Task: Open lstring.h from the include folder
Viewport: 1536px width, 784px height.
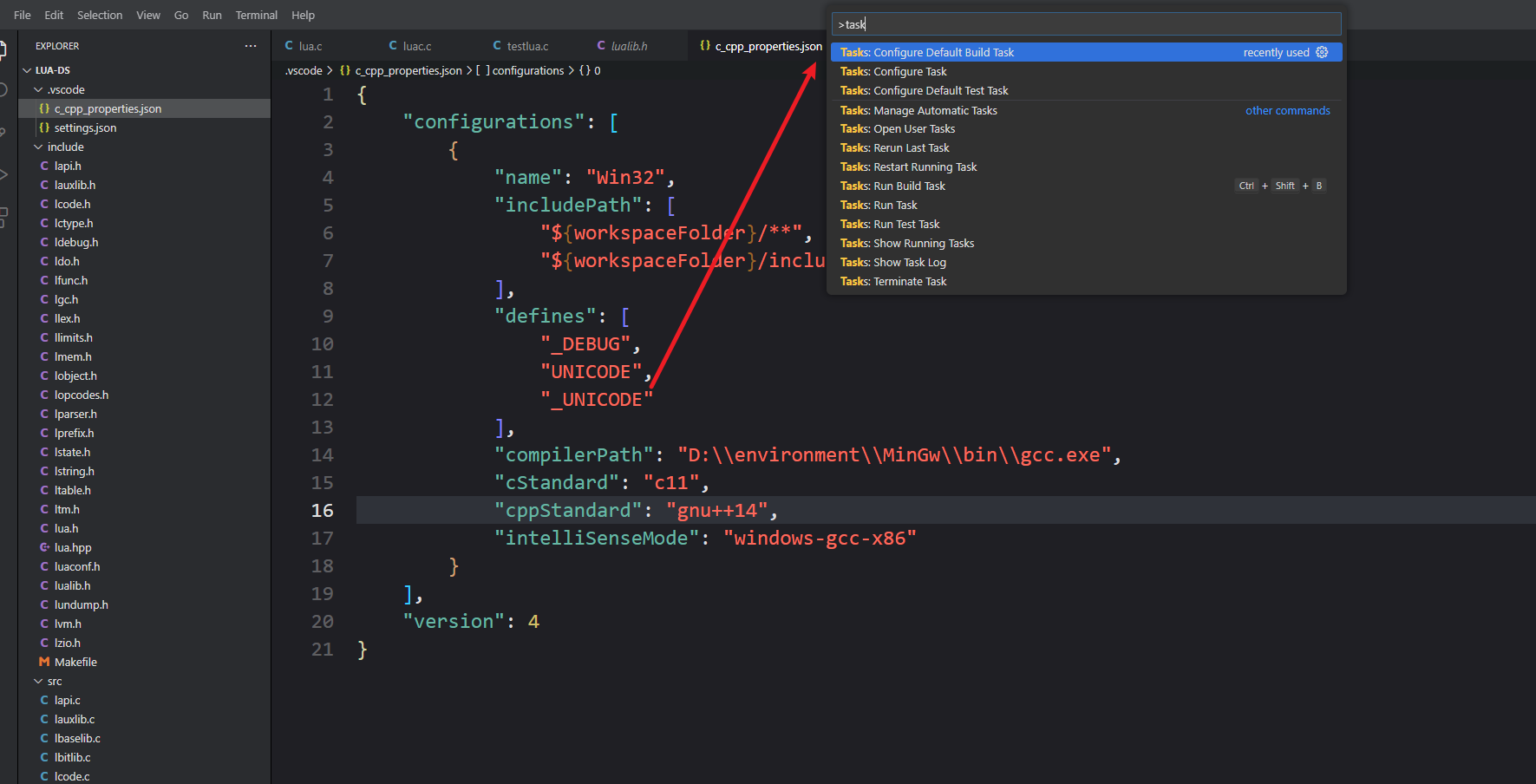Action: coord(74,471)
